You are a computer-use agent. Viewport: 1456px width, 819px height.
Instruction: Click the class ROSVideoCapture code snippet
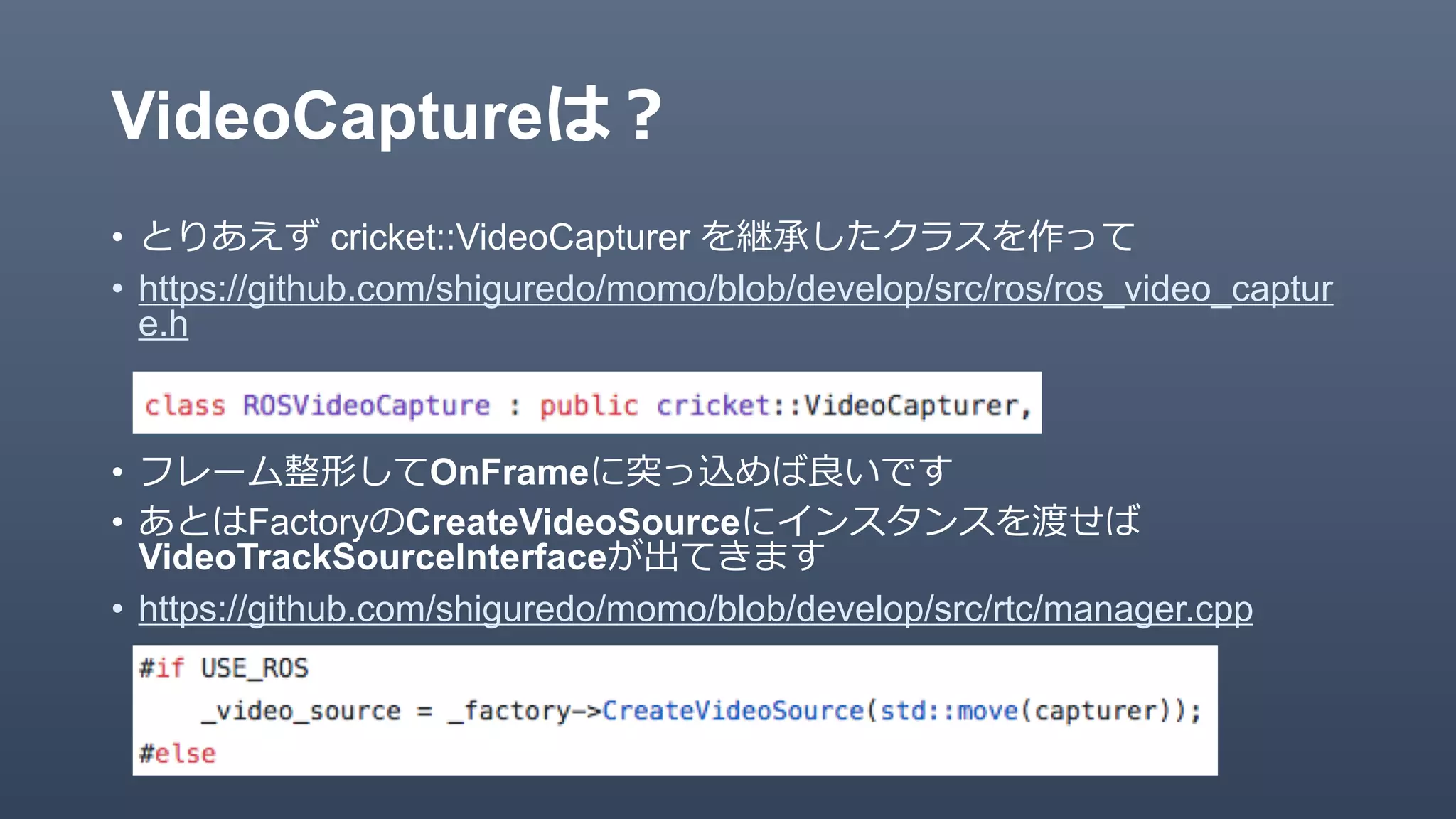[x=587, y=403]
